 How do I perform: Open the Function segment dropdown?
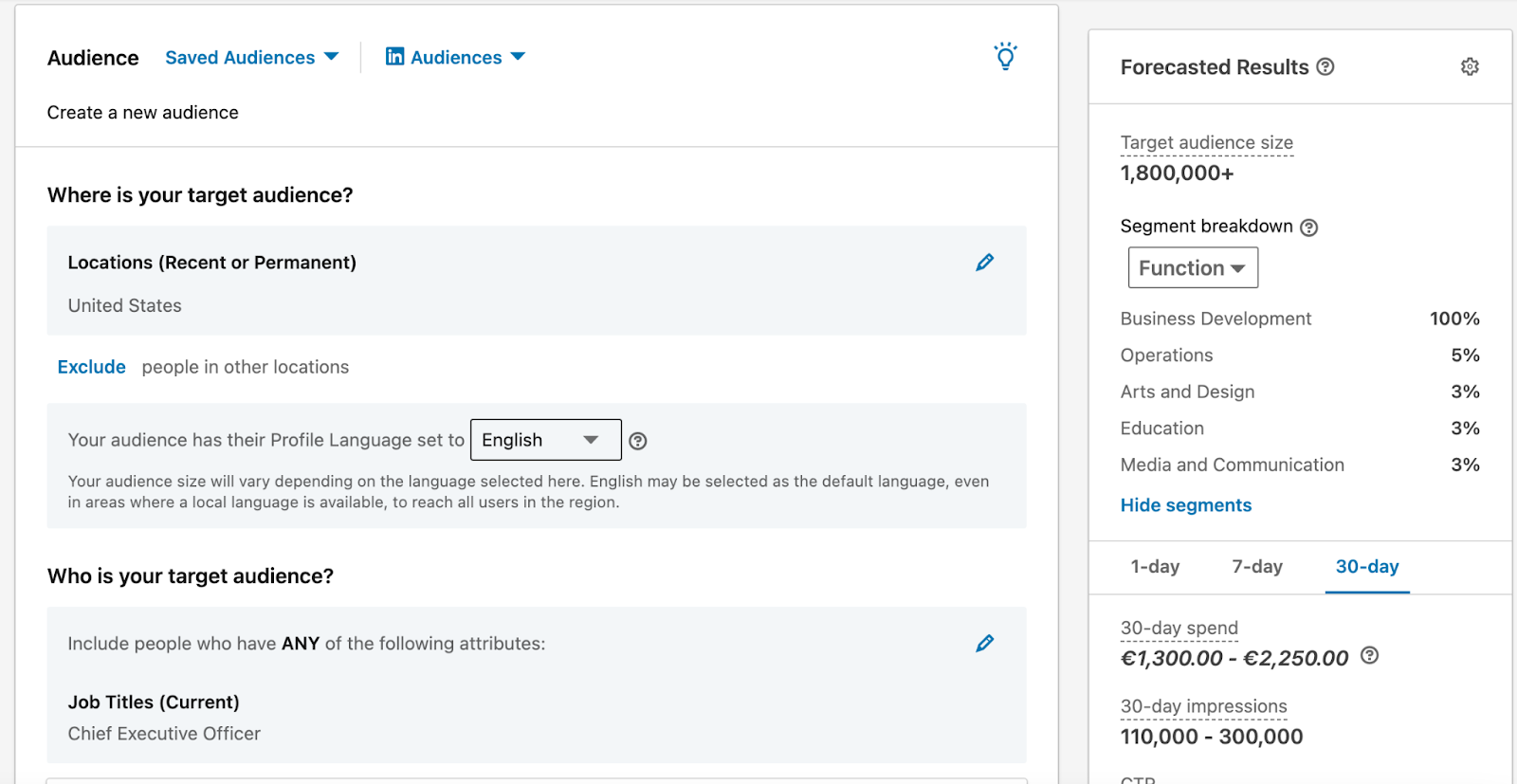(x=1192, y=268)
